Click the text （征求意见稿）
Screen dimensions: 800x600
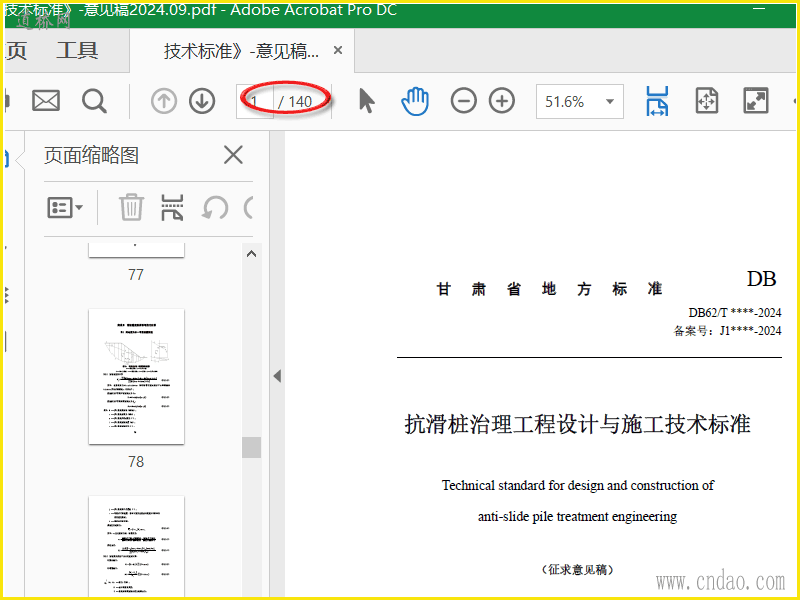pyautogui.click(x=578, y=569)
